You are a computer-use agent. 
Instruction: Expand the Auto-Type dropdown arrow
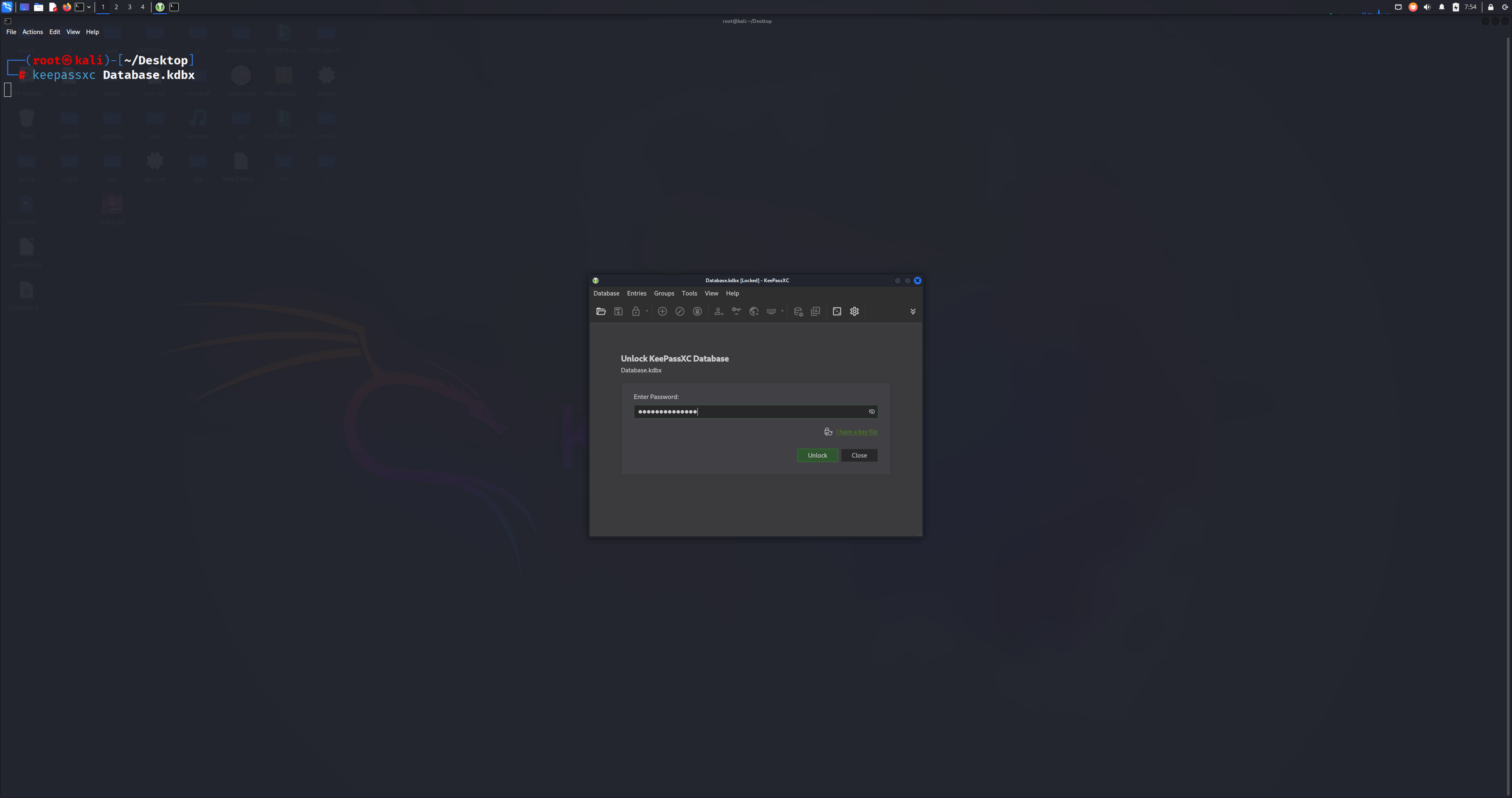click(782, 312)
